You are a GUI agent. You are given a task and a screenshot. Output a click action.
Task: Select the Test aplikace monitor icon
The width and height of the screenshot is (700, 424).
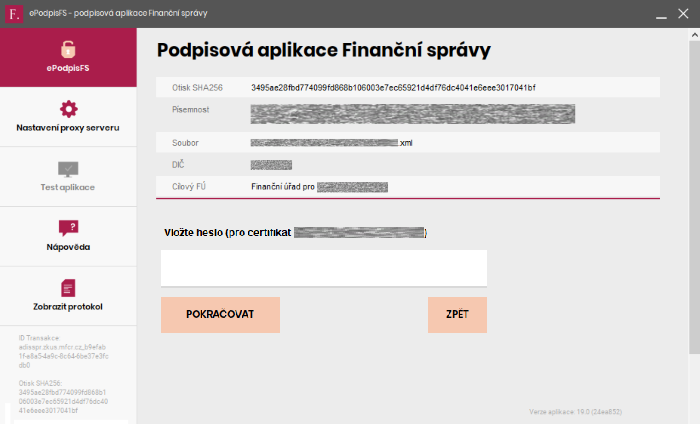[x=68, y=169]
